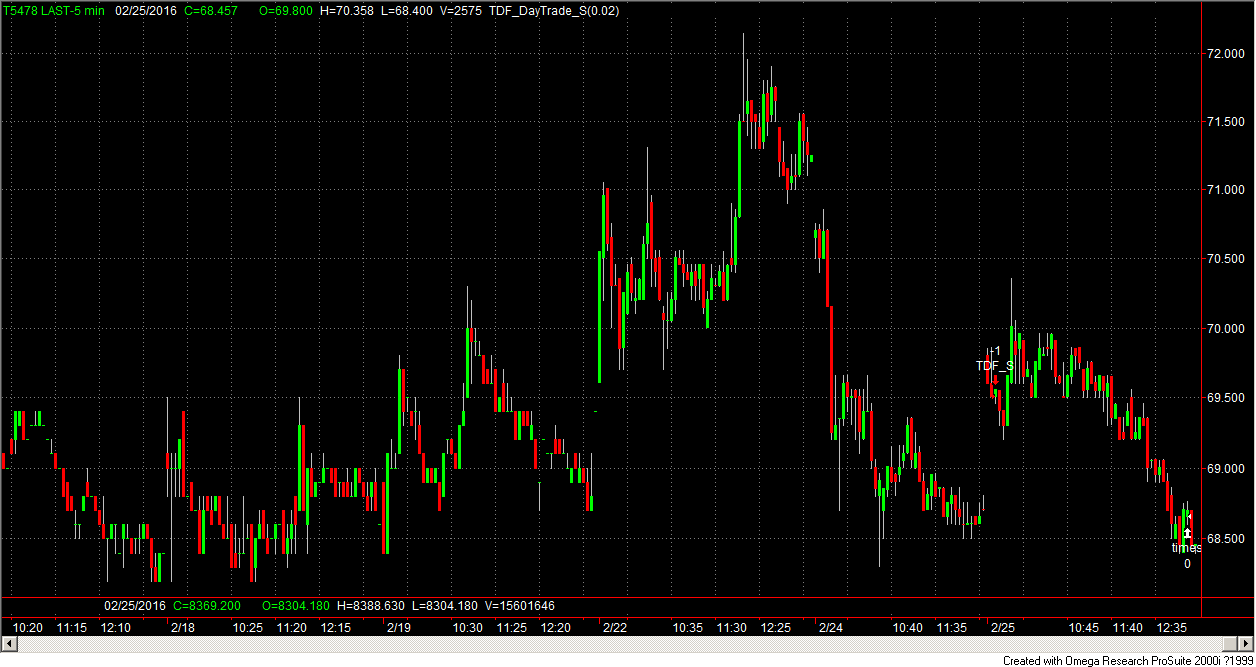Click the 12:35 time label on axis
The image size is (1256, 667).
coord(1172,628)
